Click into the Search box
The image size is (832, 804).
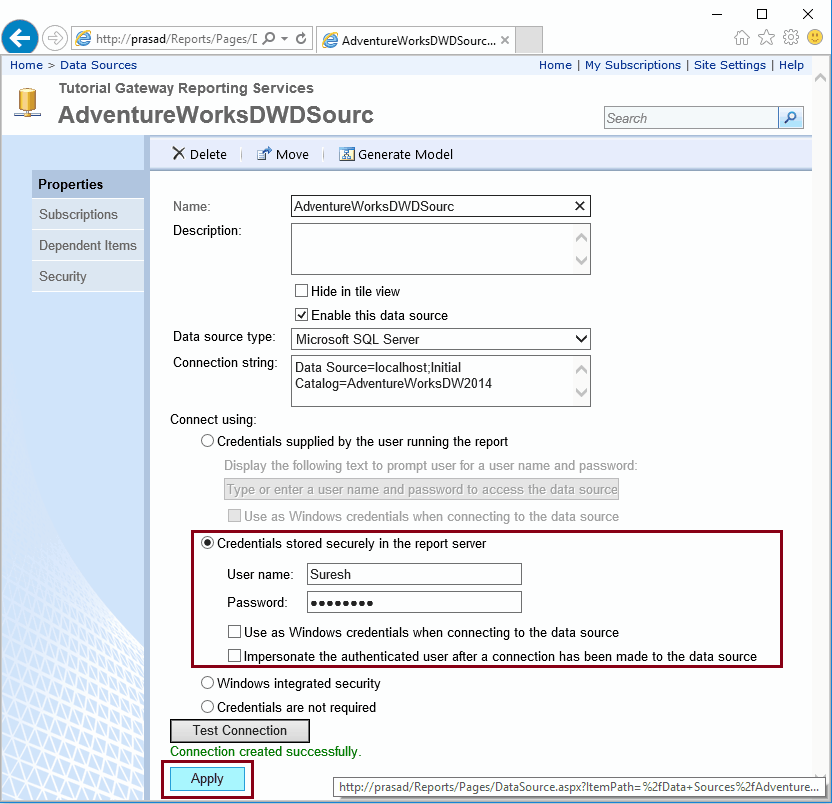coord(691,118)
